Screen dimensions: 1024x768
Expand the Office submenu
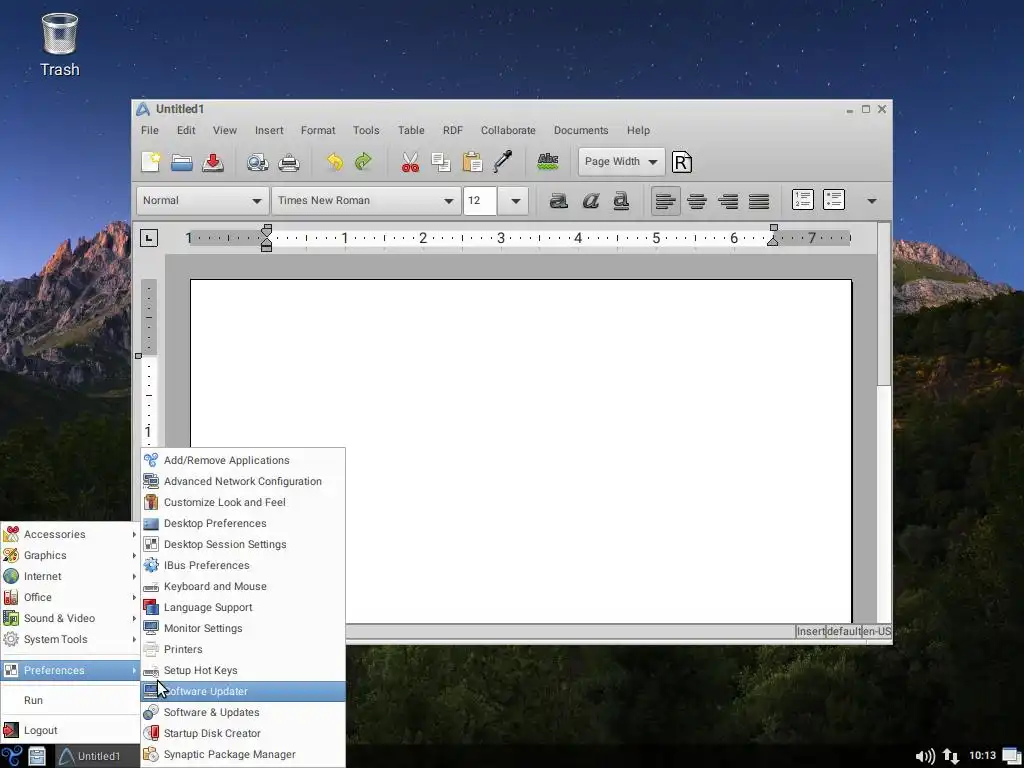[x=71, y=597]
